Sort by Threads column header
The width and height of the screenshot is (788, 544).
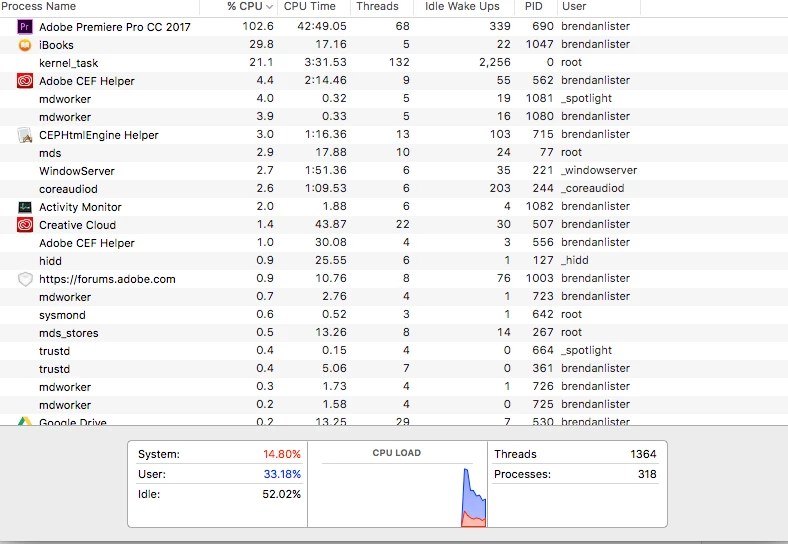377,7
